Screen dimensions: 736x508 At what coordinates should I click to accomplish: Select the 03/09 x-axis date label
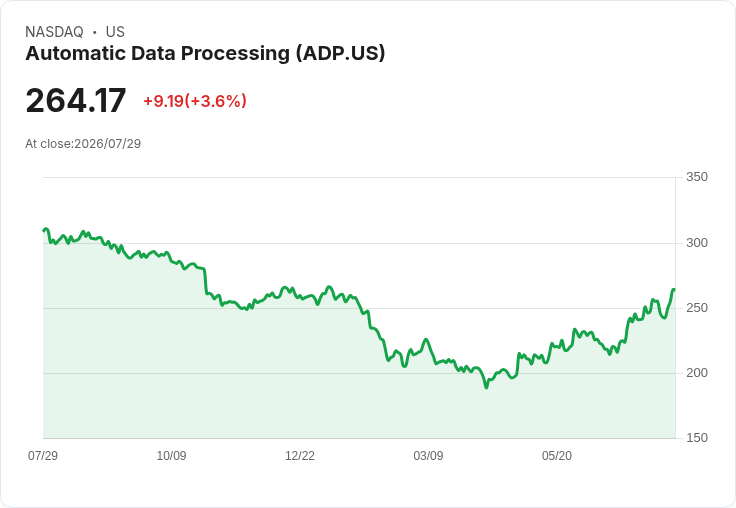pyautogui.click(x=428, y=455)
